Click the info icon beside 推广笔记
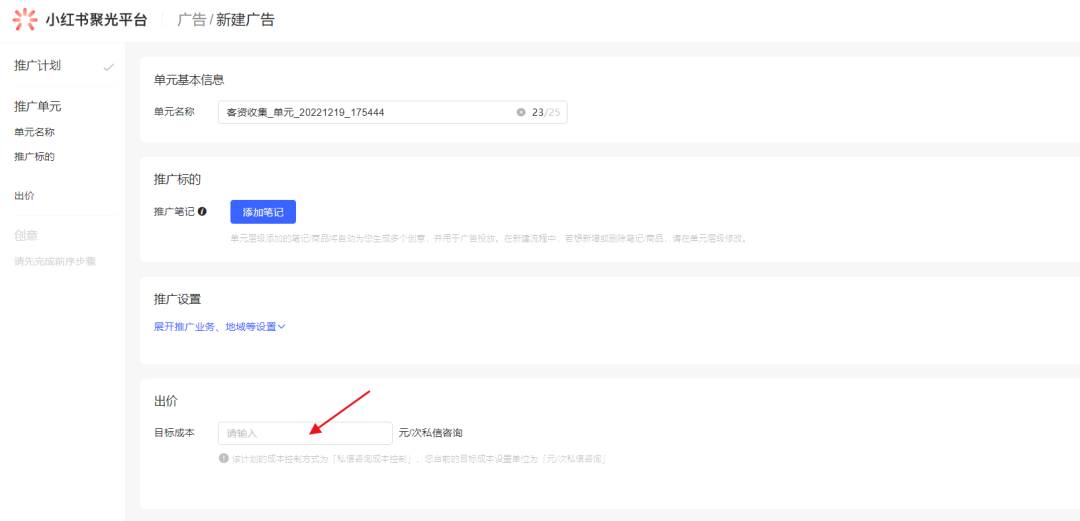Image resolution: width=1080 pixels, height=521 pixels. [203, 212]
